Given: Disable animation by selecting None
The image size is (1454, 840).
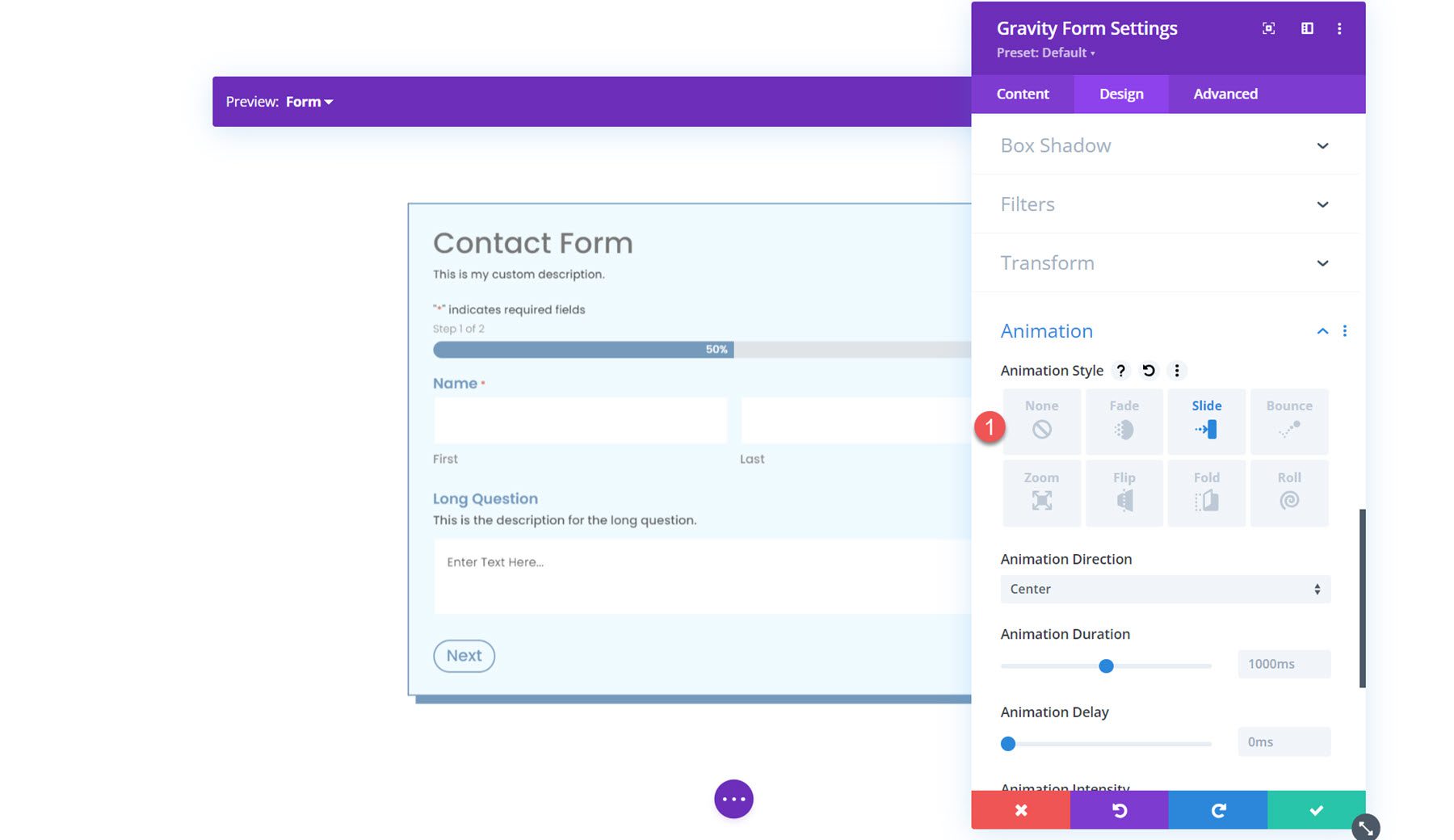Looking at the screenshot, I should coord(1041,421).
